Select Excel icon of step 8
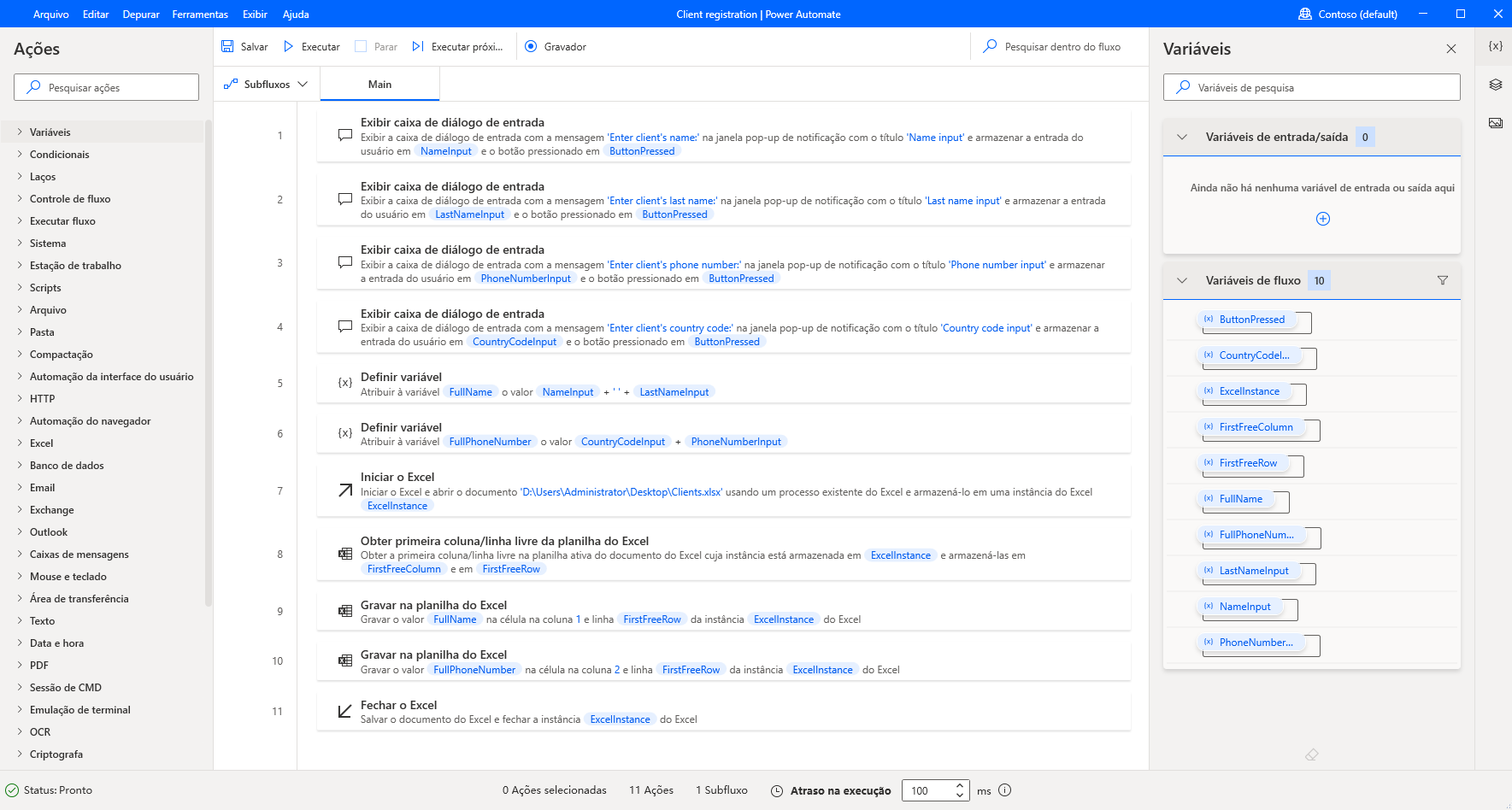This screenshot has height=810, width=1512. 345,554
